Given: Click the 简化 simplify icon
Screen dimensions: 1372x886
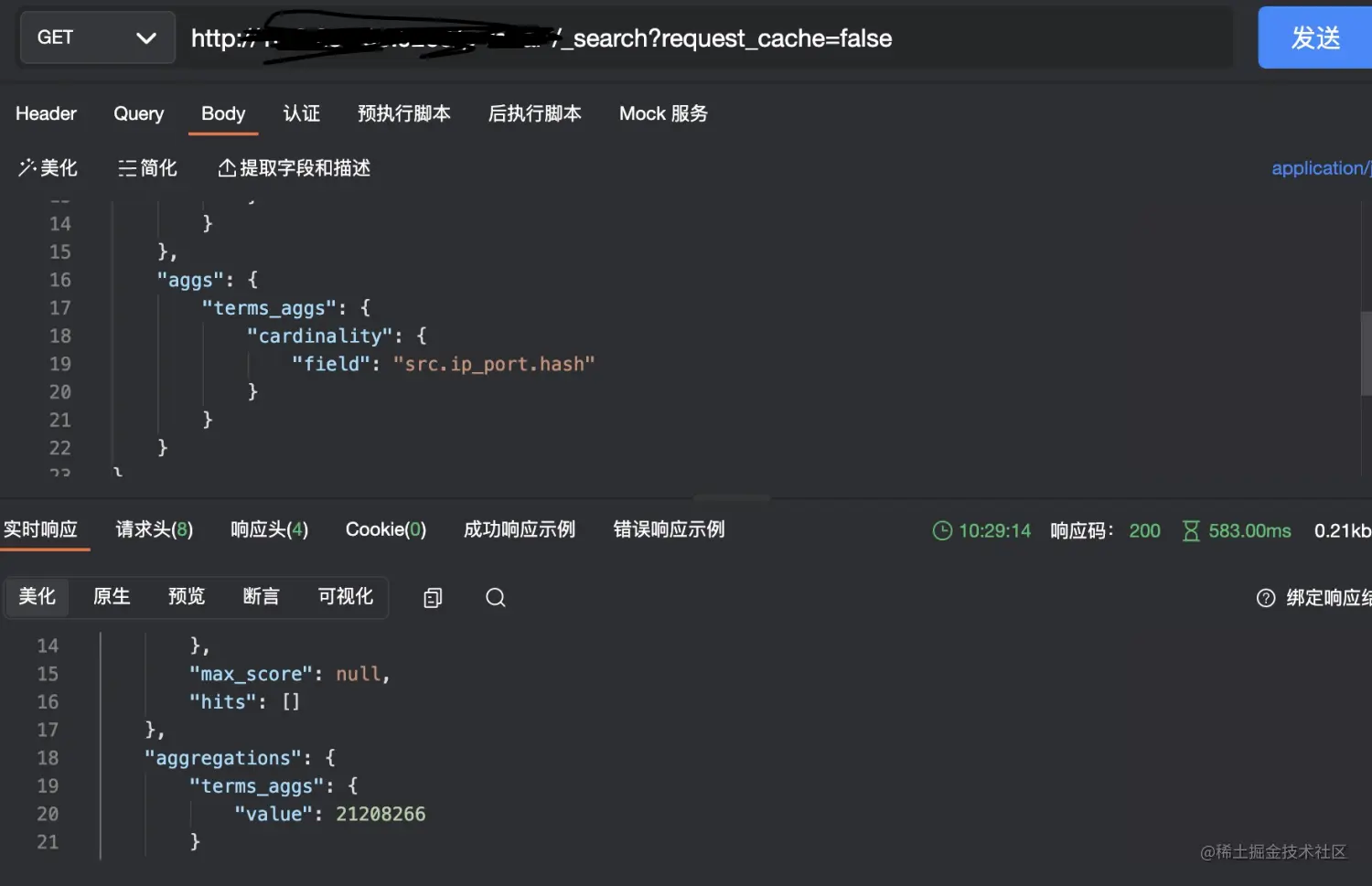Looking at the screenshot, I should pos(127,168).
